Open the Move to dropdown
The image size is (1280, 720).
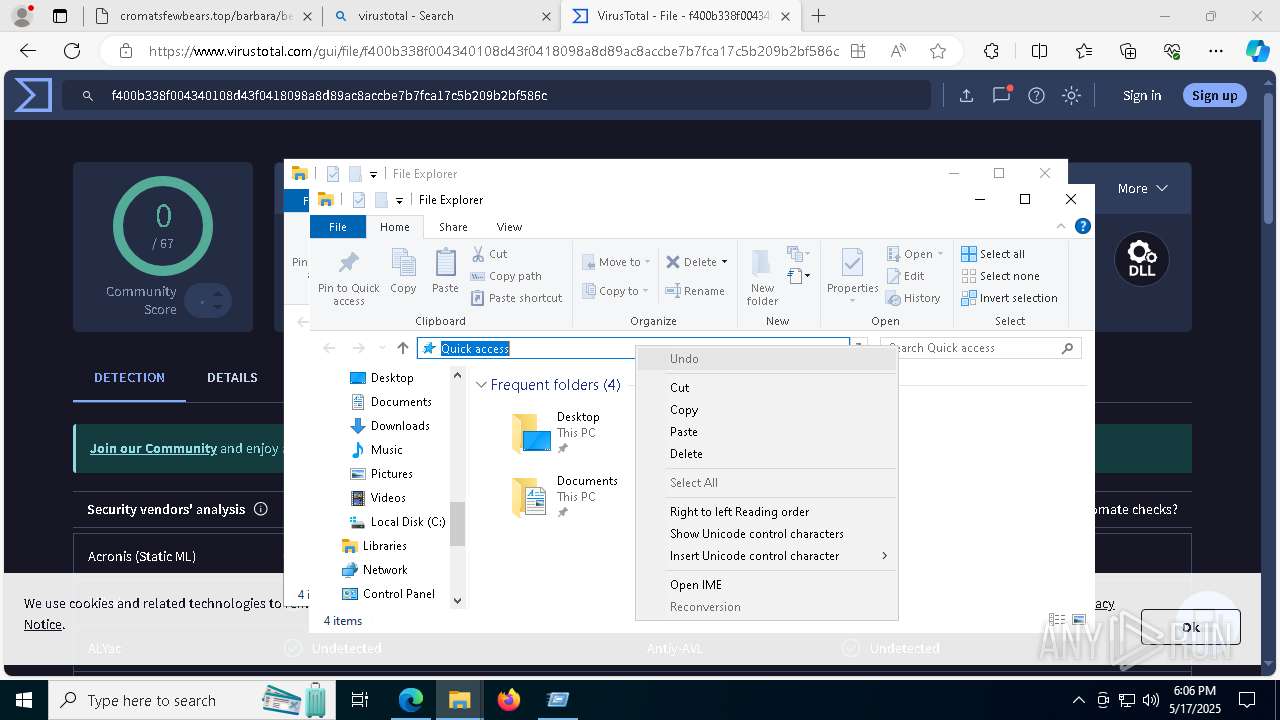tap(648, 262)
